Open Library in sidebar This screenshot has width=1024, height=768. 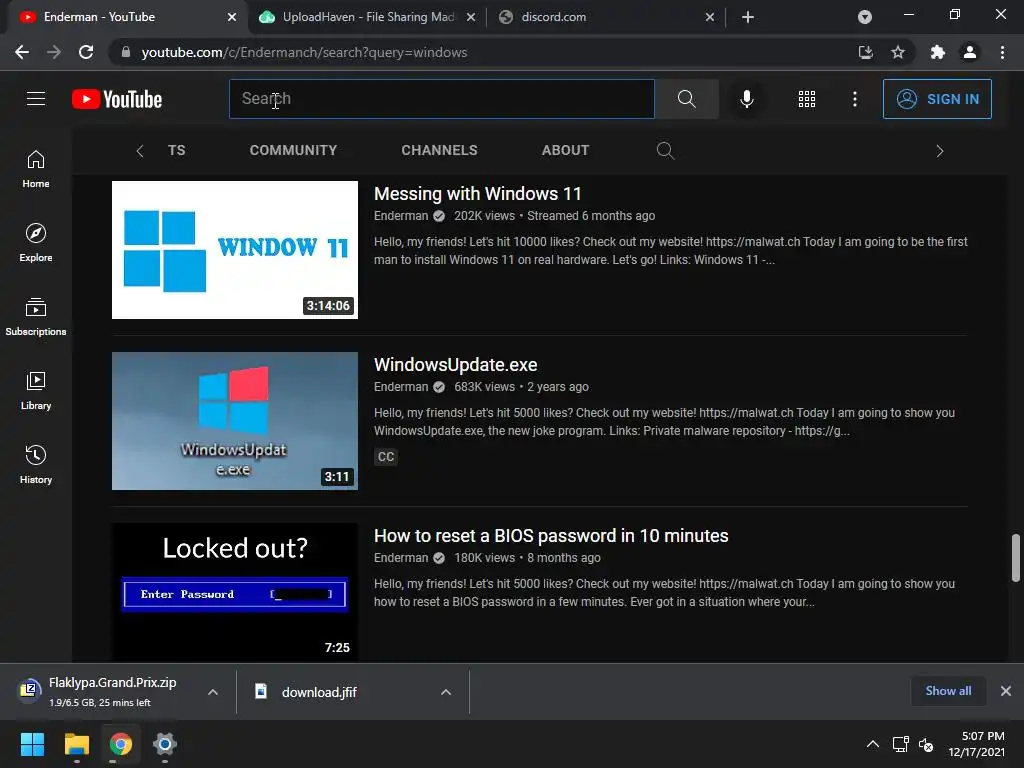(36, 391)
